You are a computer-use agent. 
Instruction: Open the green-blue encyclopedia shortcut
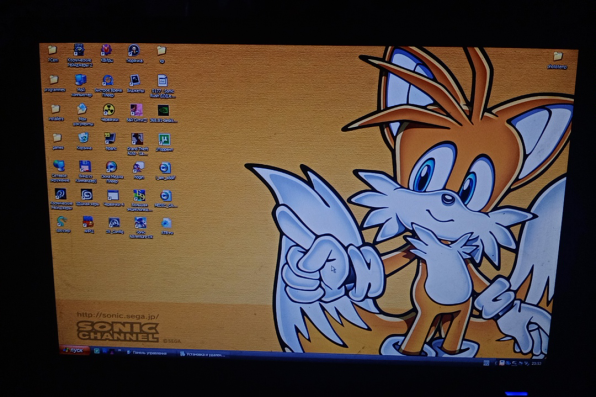pos(139,200)
